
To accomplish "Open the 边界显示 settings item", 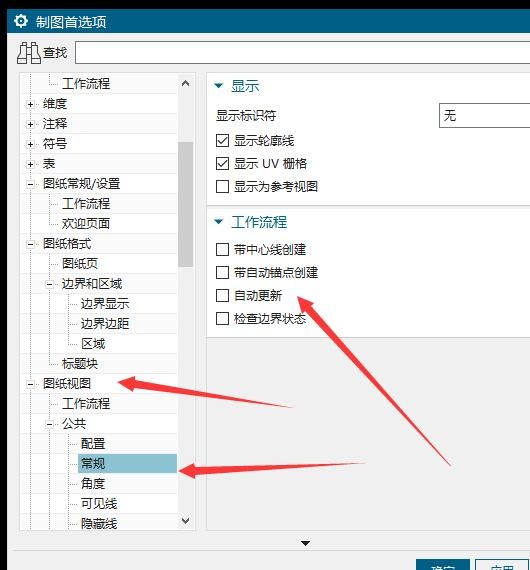I will (x=105, y=304).
